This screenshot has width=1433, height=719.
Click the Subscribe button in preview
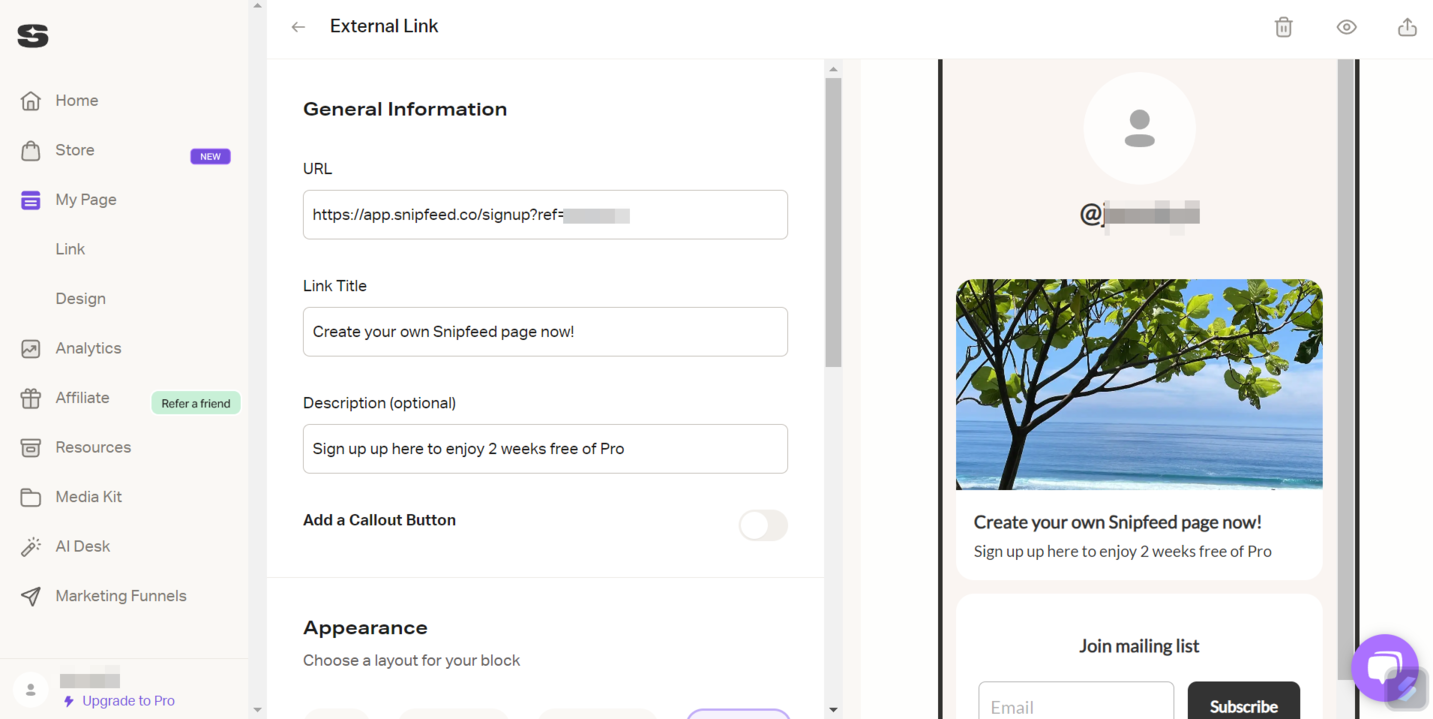point(1243,701)
